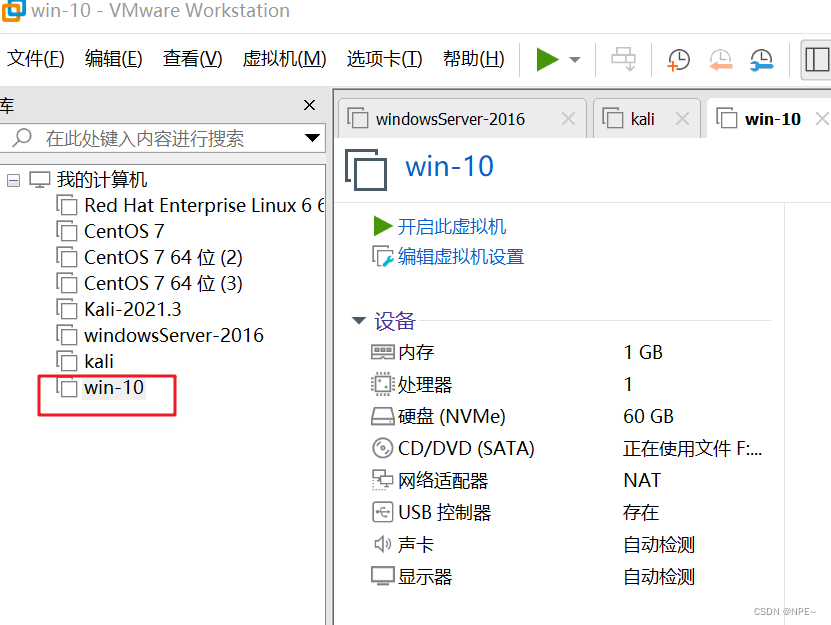Select the kali VM in the library tree
This screenshot has height=625, width=831.
(x=99, y=361)
